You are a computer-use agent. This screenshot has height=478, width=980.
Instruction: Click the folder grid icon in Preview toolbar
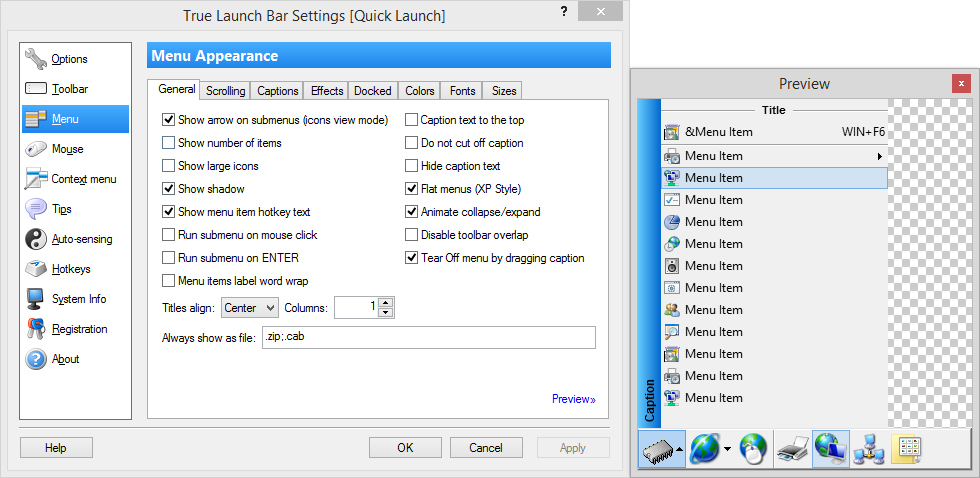click(x=907, y=449)
